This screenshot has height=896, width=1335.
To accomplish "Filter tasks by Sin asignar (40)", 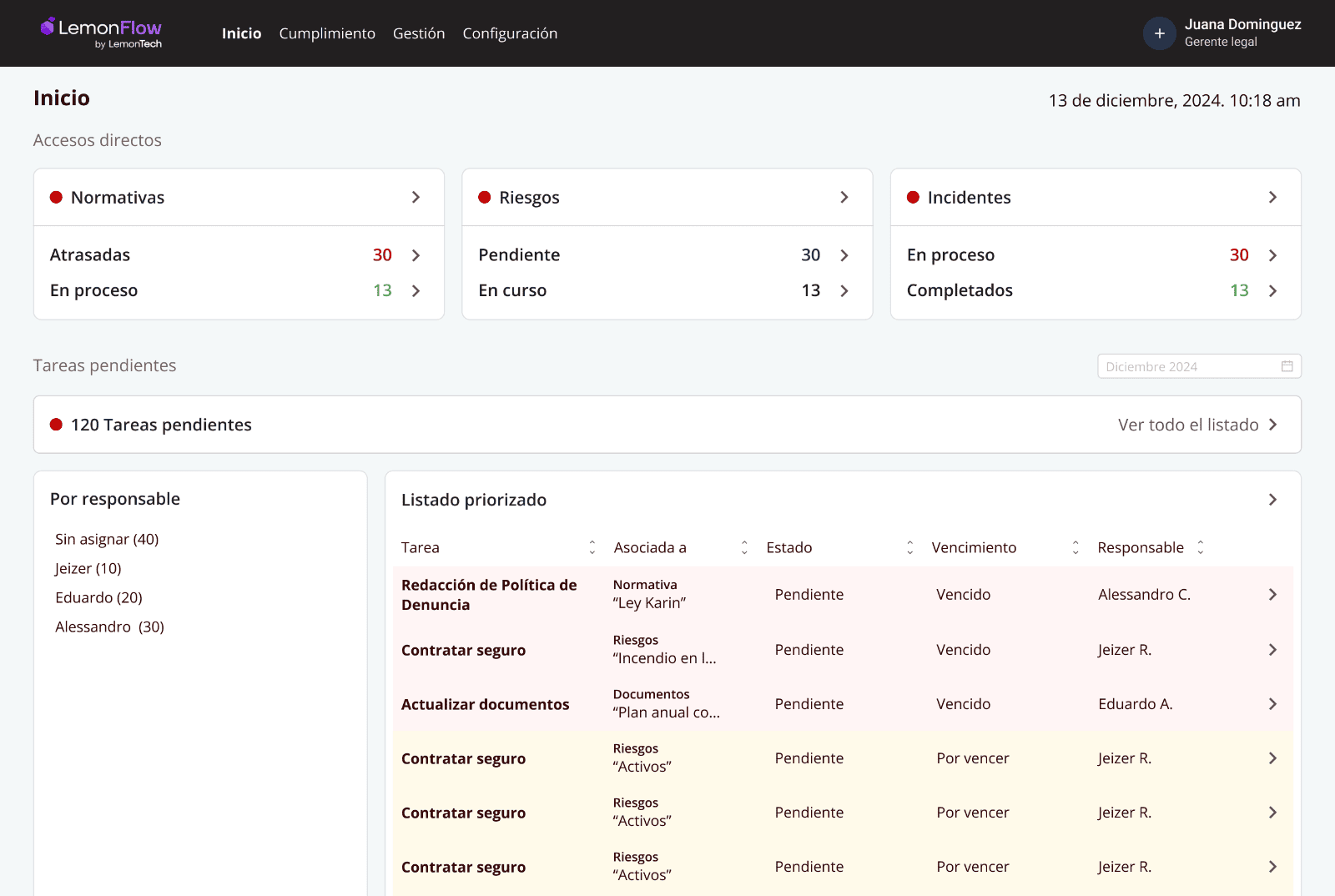I will point(107,539).
